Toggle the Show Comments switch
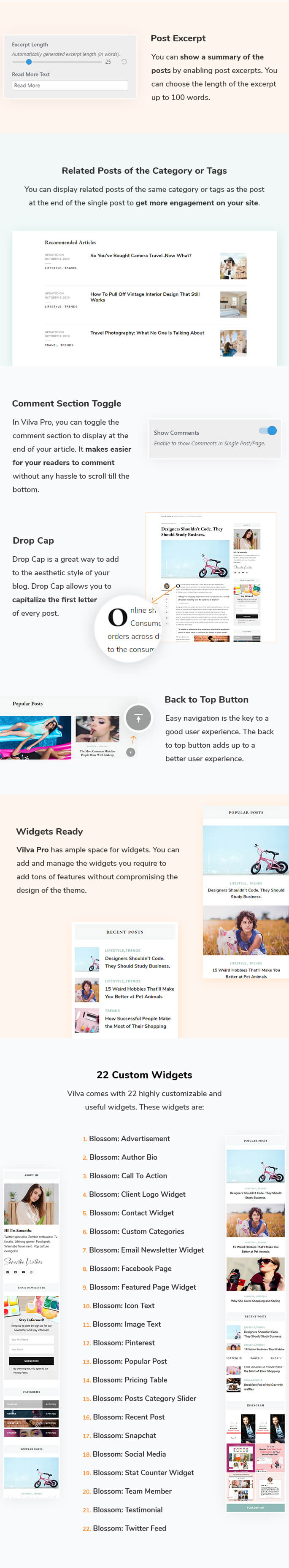This screenshot has height=1568, width=289. (268, 431)
